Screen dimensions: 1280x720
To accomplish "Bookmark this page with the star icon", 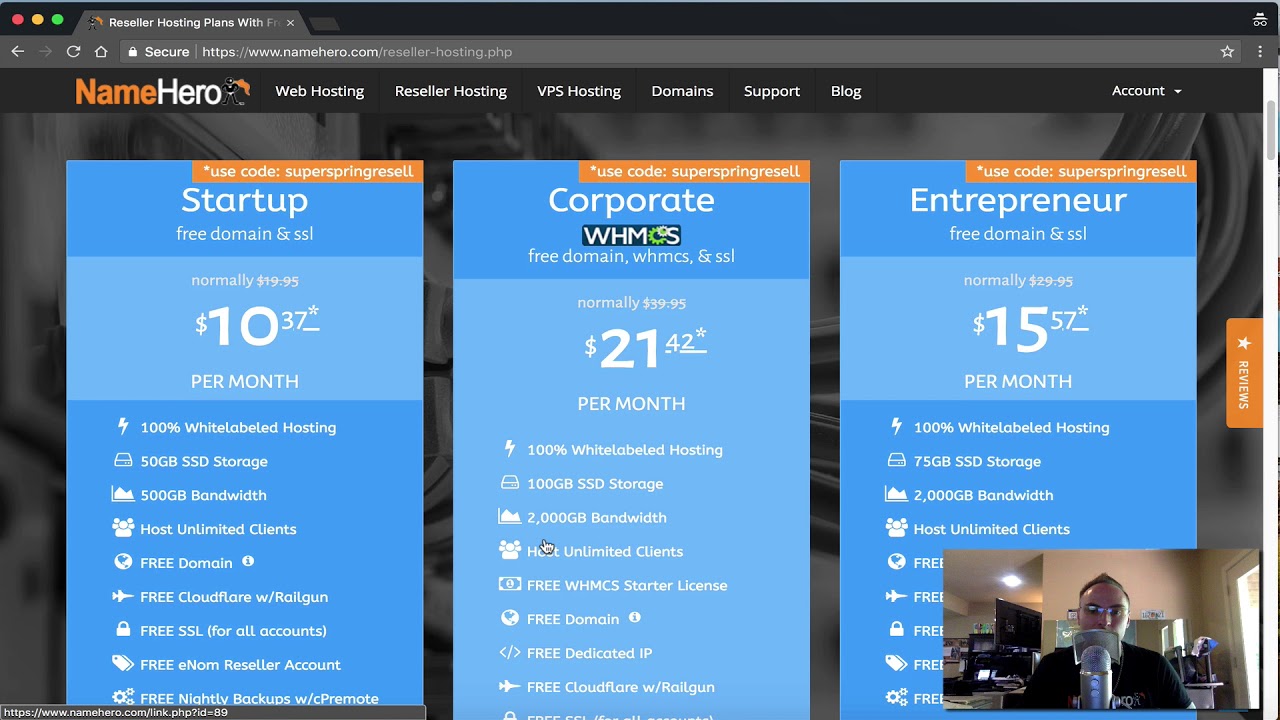I will (1227, 51).
